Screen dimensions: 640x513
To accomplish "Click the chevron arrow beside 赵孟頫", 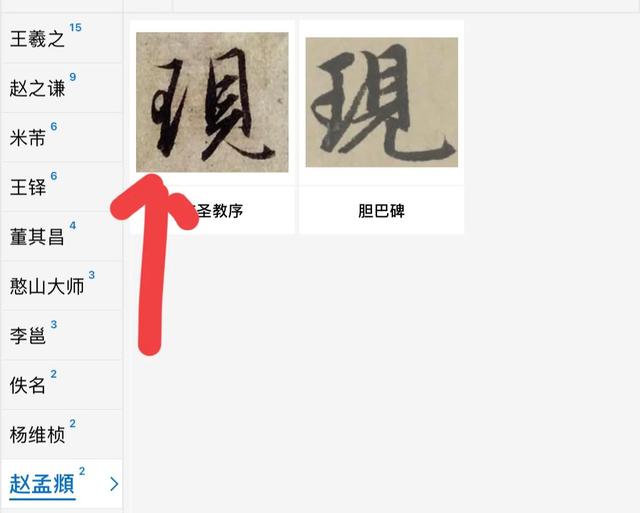I will click(114, 484).
